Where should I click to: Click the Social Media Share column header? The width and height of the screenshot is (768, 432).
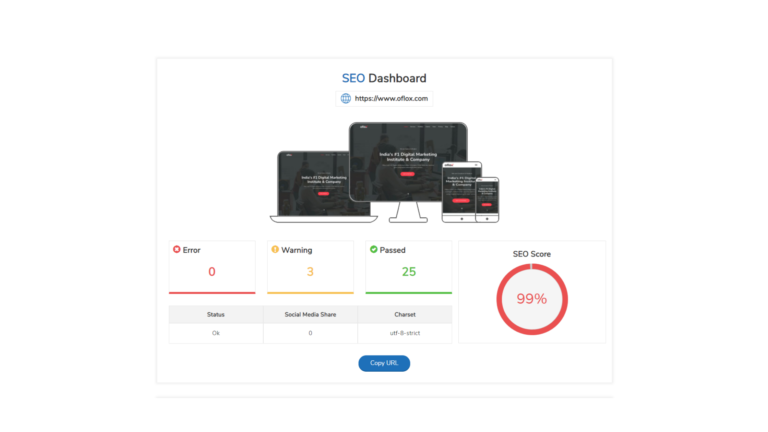tap(311, 314)
